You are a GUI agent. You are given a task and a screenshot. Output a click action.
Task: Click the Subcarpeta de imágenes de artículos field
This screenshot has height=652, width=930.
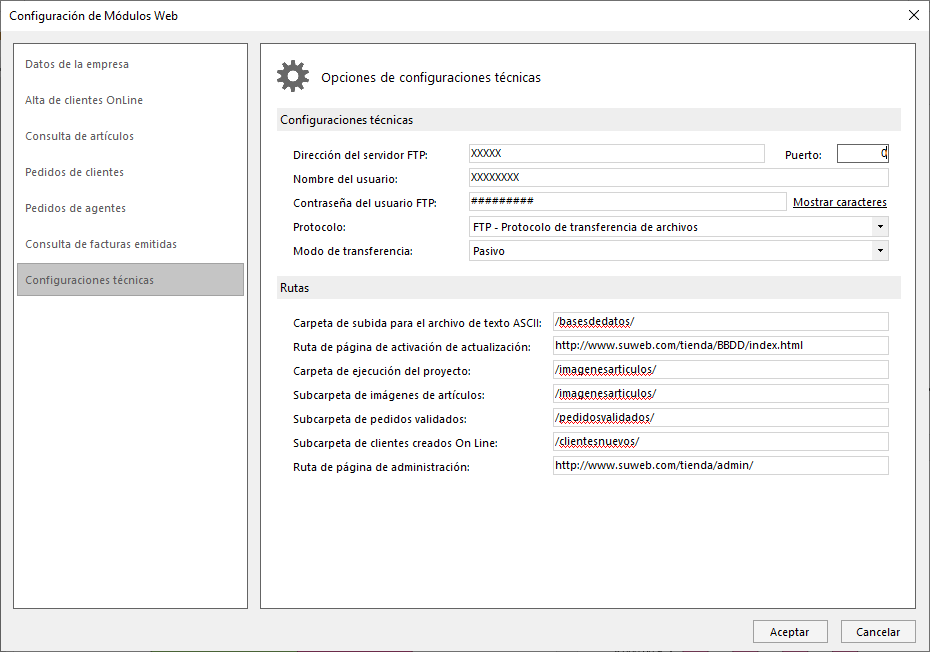[721, 393]
